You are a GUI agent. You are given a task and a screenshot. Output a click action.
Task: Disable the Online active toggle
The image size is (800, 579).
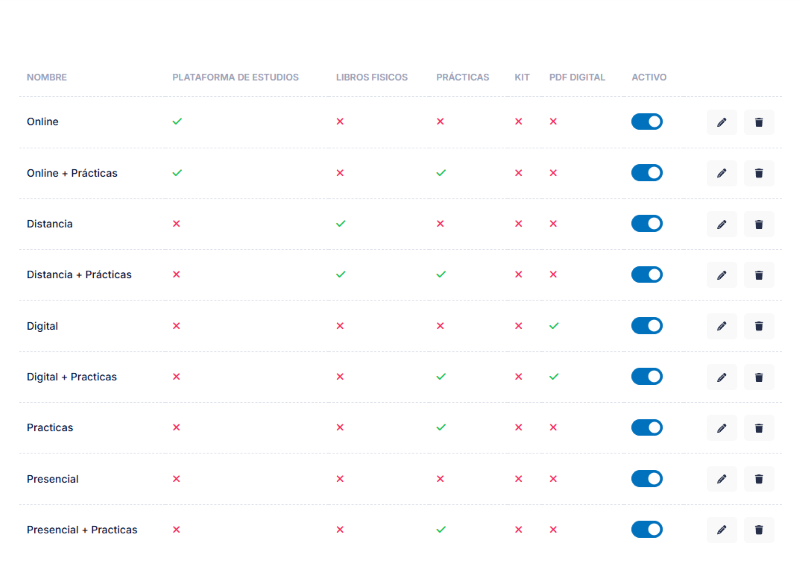pos(646,122)
